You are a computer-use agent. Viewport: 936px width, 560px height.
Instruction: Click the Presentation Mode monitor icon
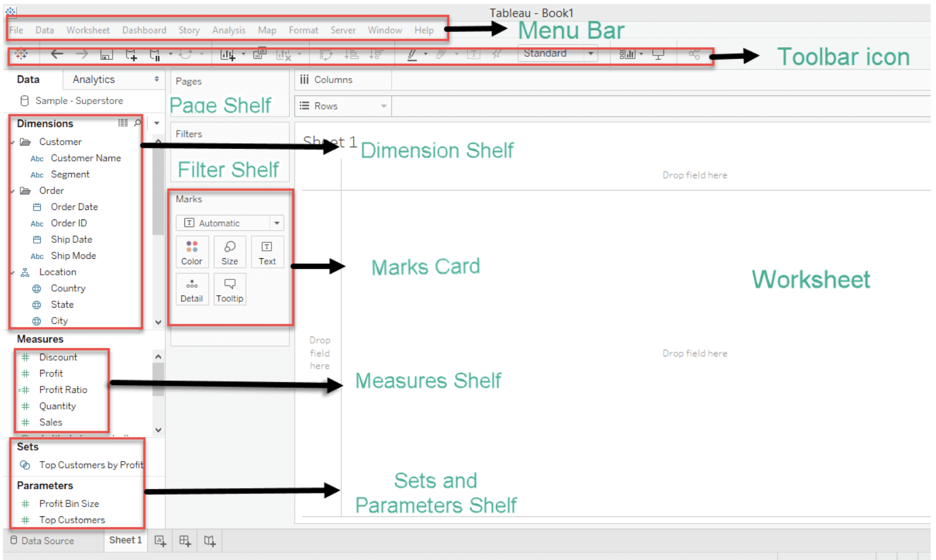(658, 54)
